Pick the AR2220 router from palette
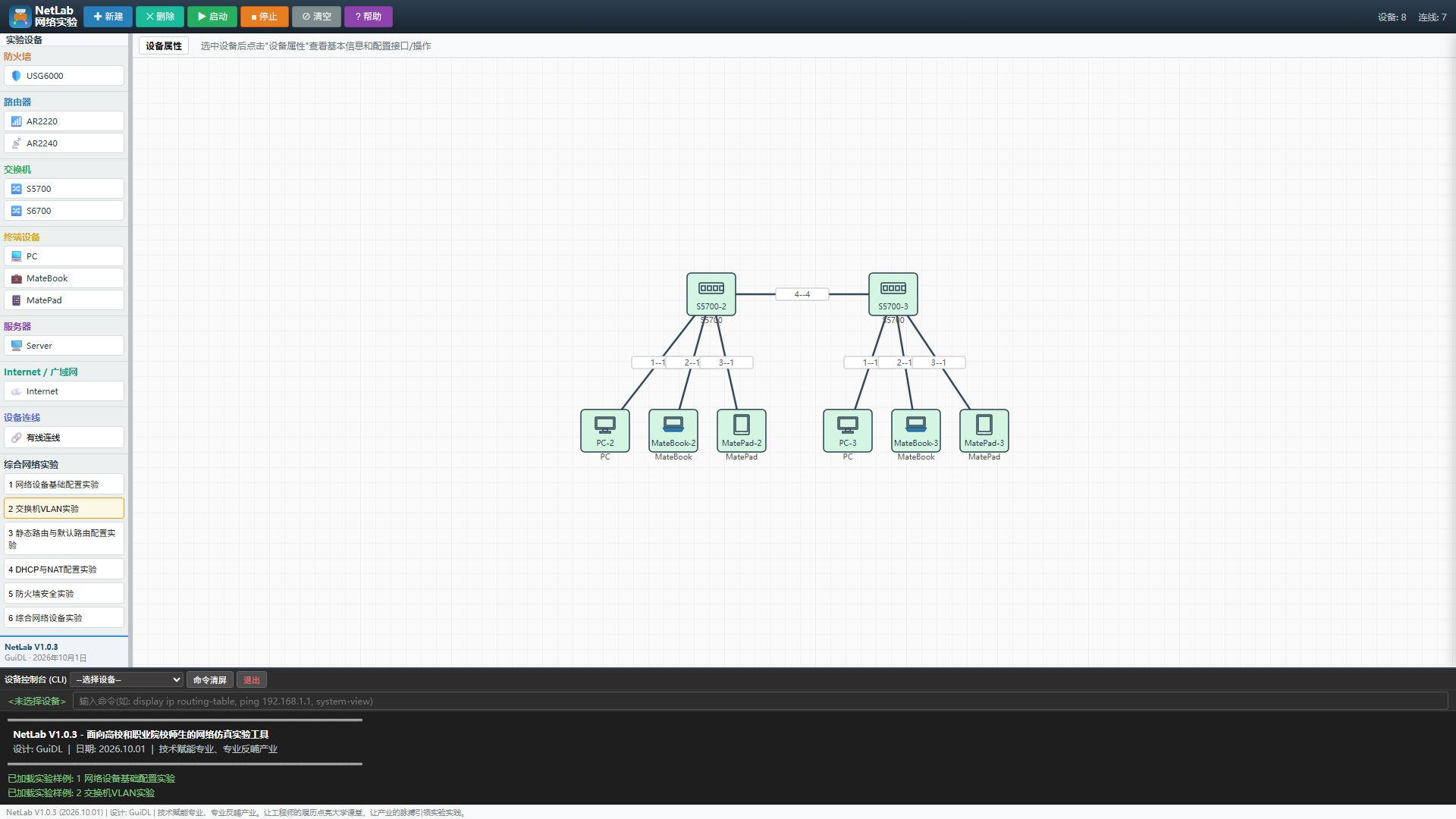This screenshot has height=819, width=1456. point(64,121)
